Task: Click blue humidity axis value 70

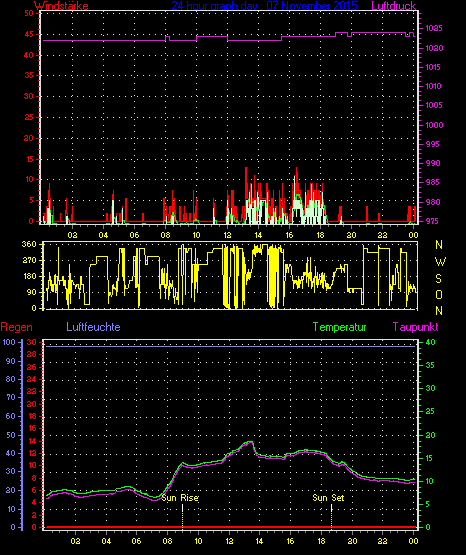Action: click(x=11, y=397)
